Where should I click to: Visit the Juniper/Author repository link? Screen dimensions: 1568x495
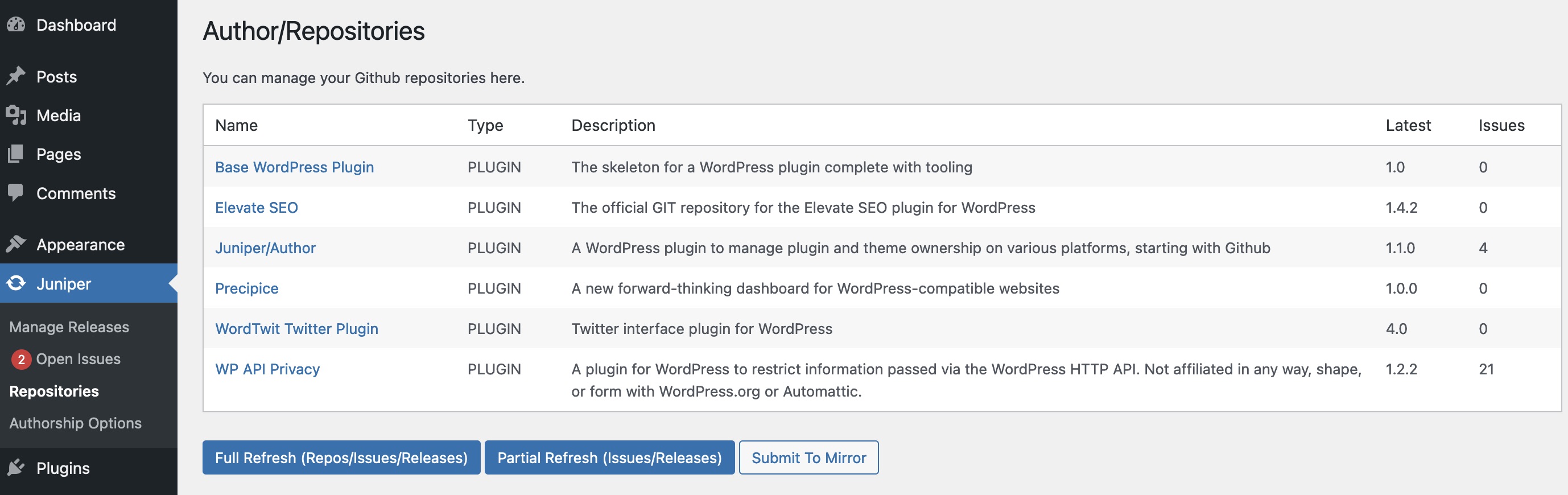tap(265, 248)
